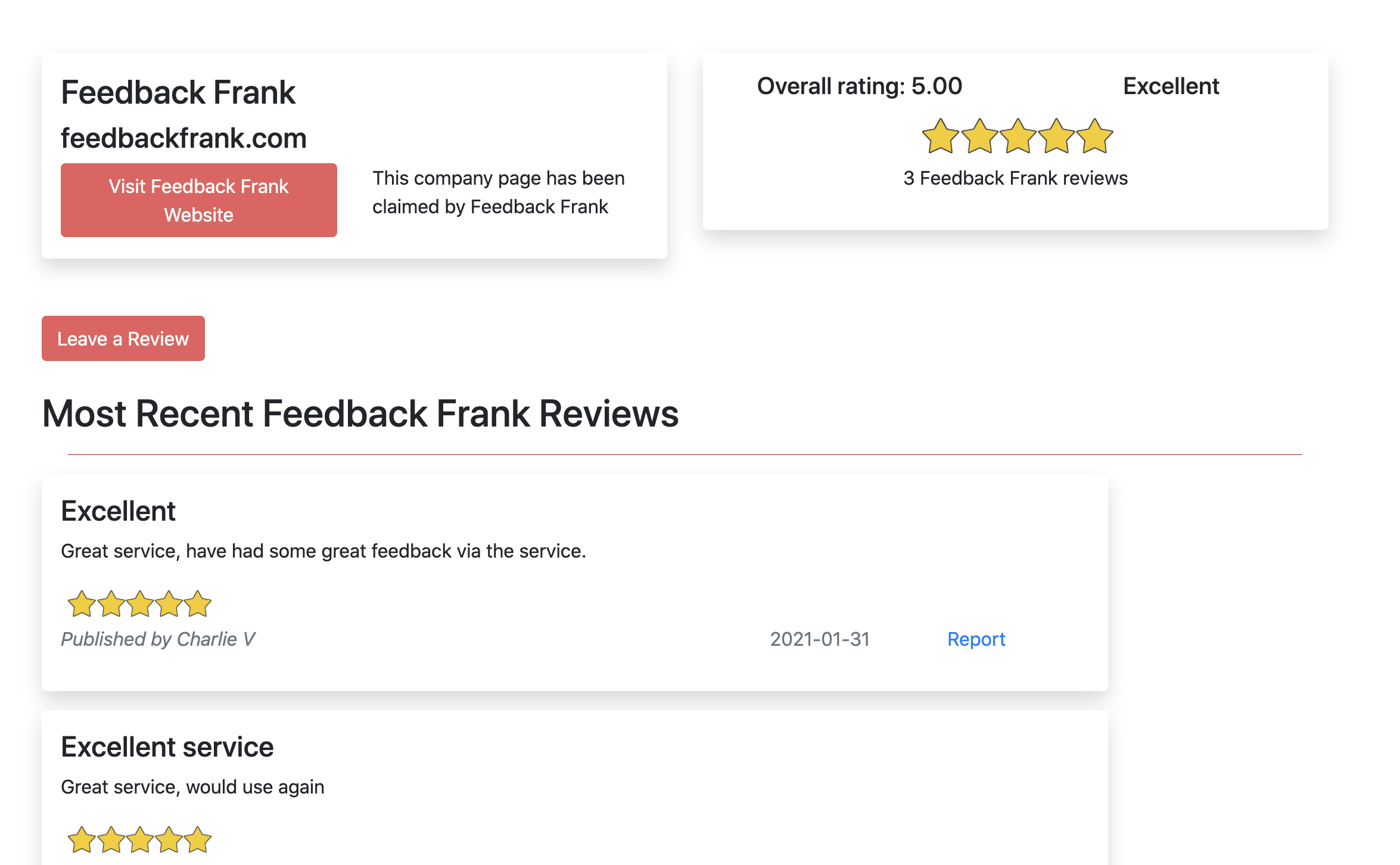Screen dimensions: 1400x865
Task: Click the Visit Feedback Frank Website button
Action: pyautogui.click(x=198, y=200)
